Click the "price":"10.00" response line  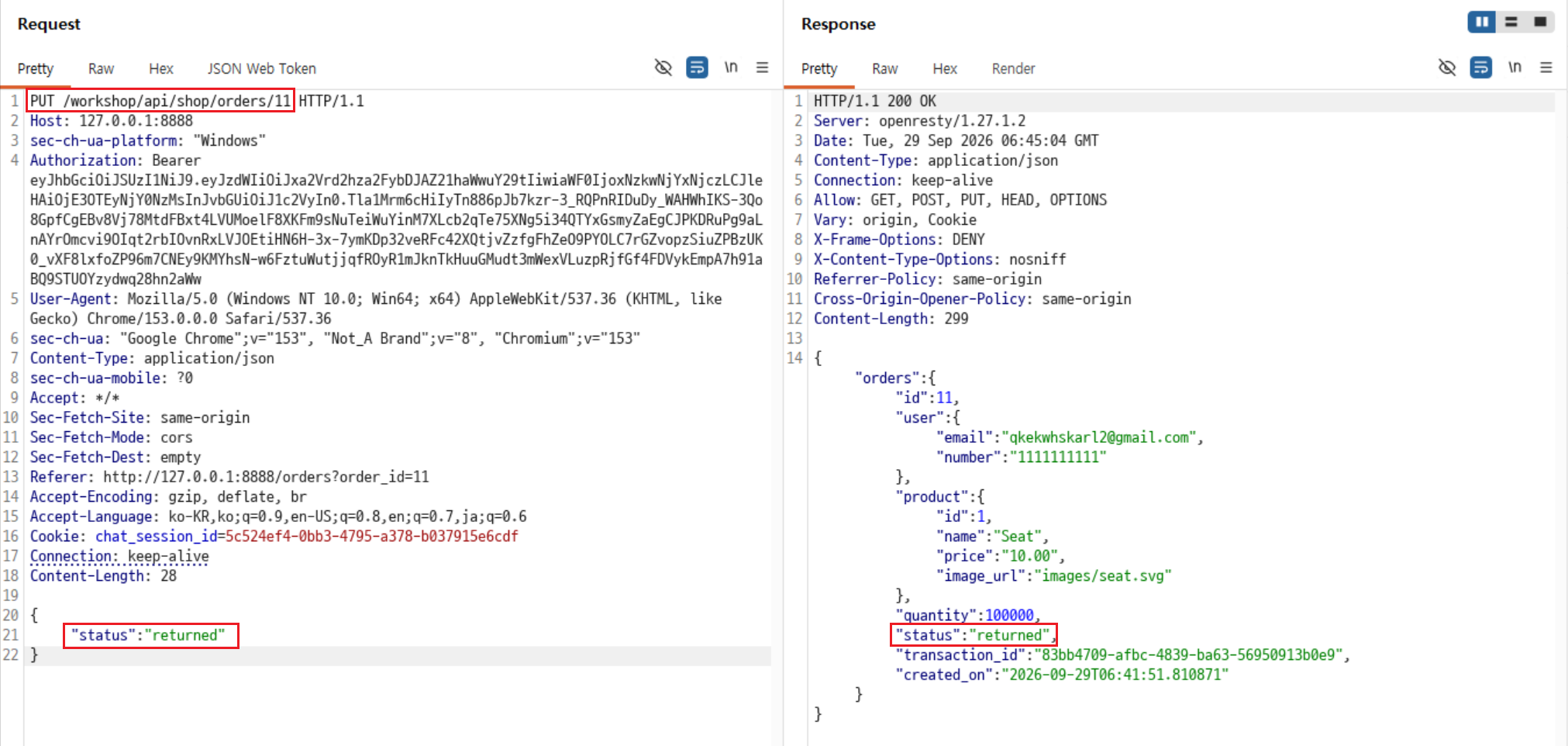[1001, 556]
